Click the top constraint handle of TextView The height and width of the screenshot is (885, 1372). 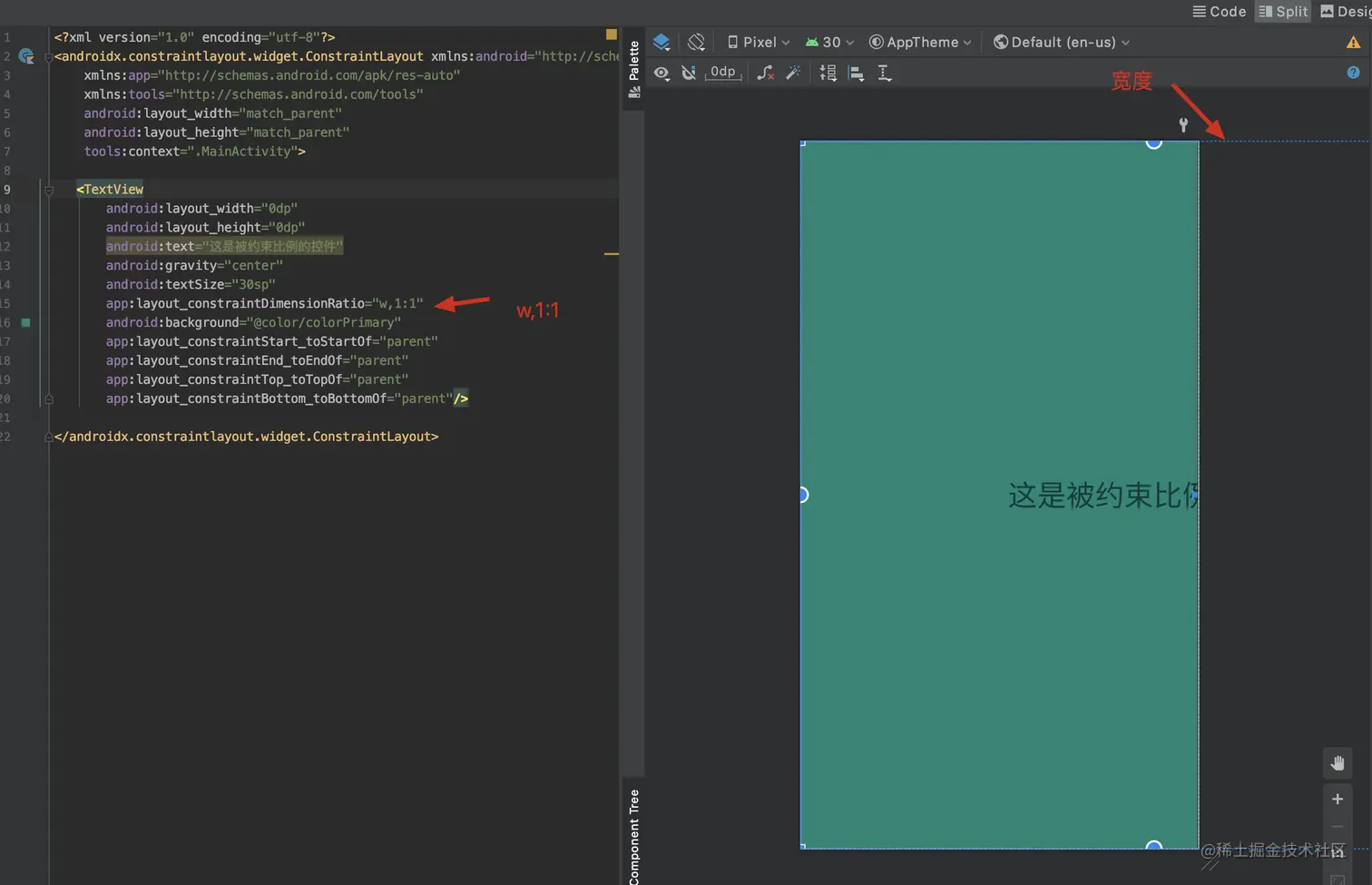[1153, 143]
